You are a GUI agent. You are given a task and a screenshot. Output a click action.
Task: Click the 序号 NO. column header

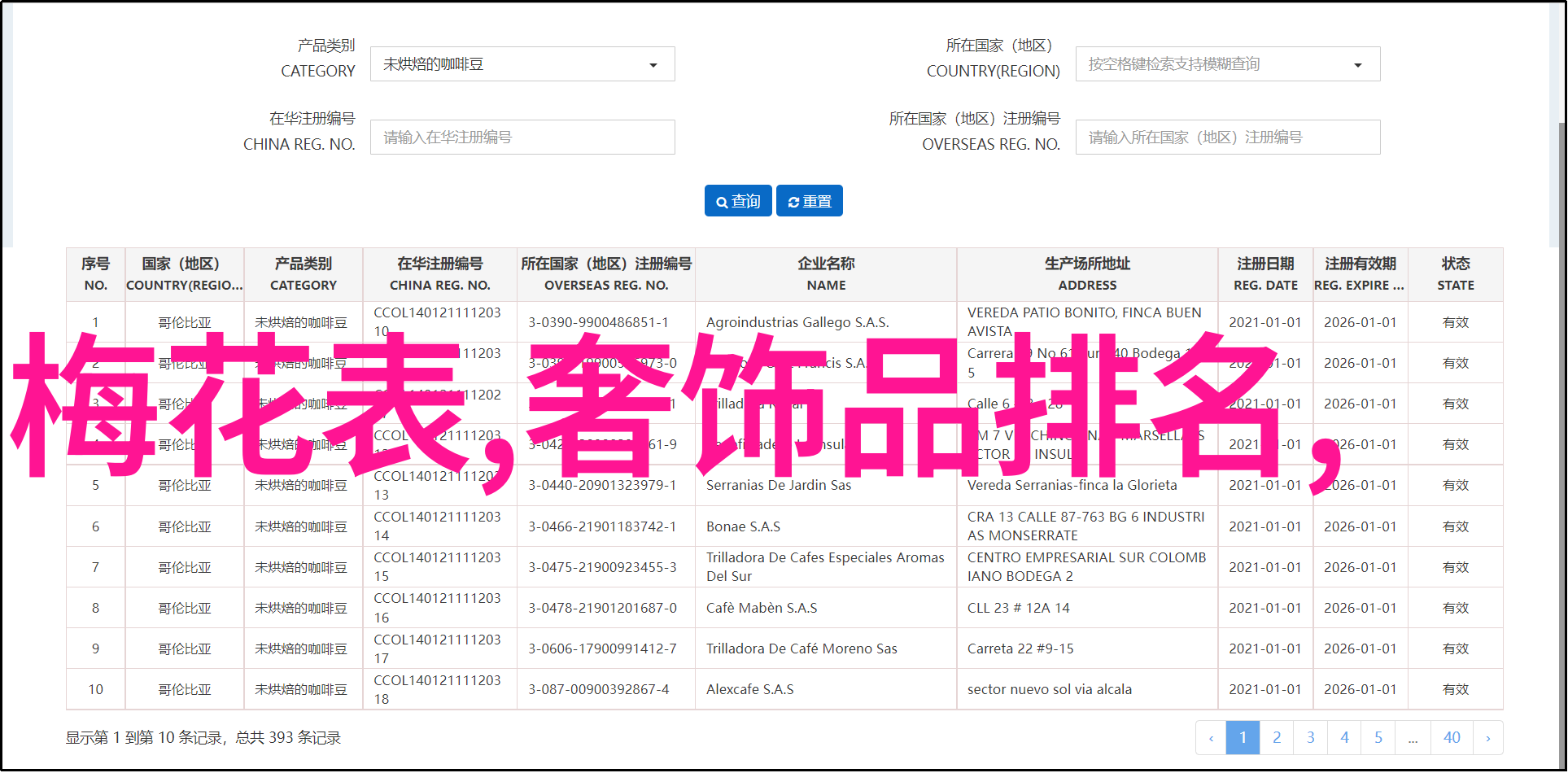pyautogui.click(x=95, y=274)
